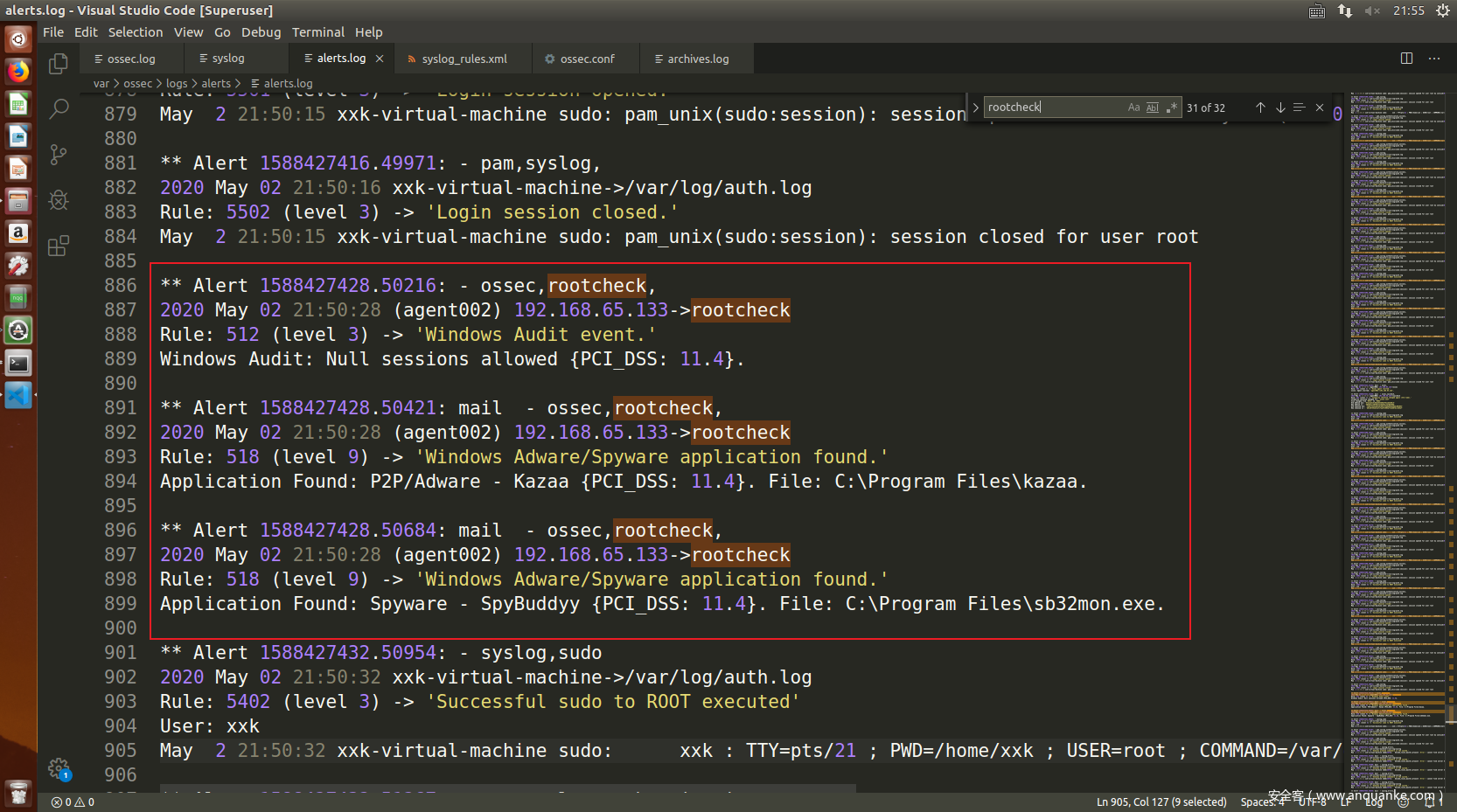This screenshot has height=812, width=1457.
Task: Enable Use Regular Expression in find
Action: pos(1171,108)
